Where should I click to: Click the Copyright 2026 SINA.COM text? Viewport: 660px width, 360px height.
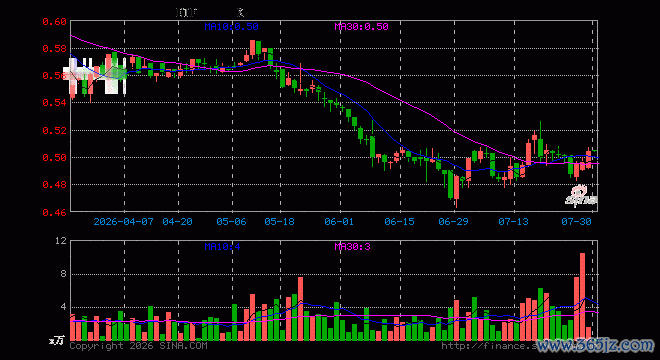(x=138, y=346)
